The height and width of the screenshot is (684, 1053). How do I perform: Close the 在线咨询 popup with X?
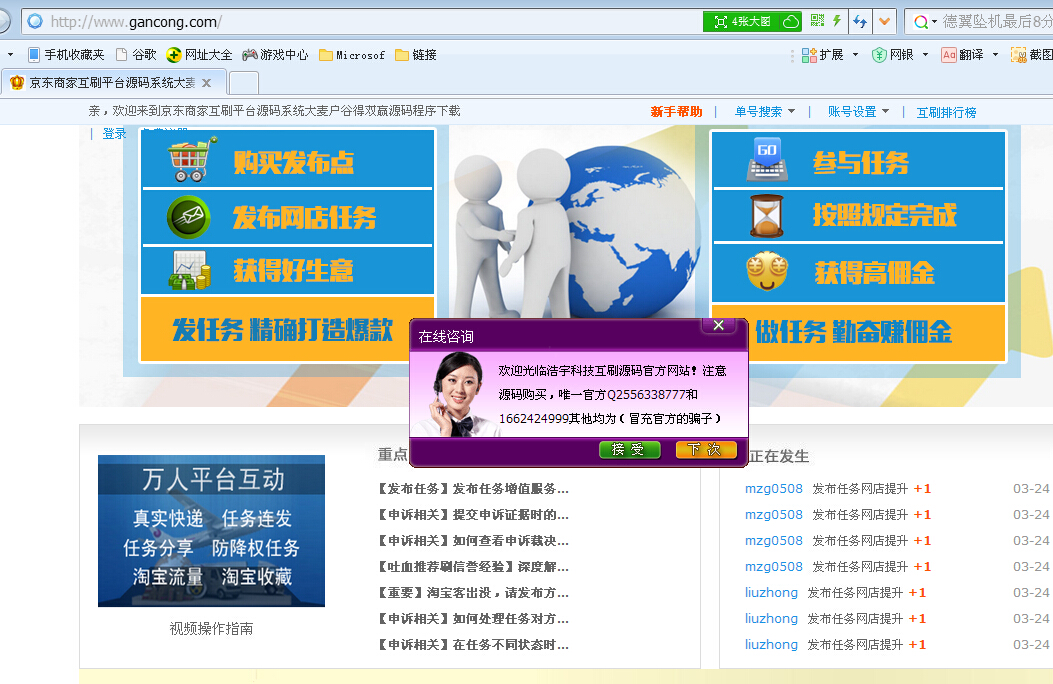(718, 325)
